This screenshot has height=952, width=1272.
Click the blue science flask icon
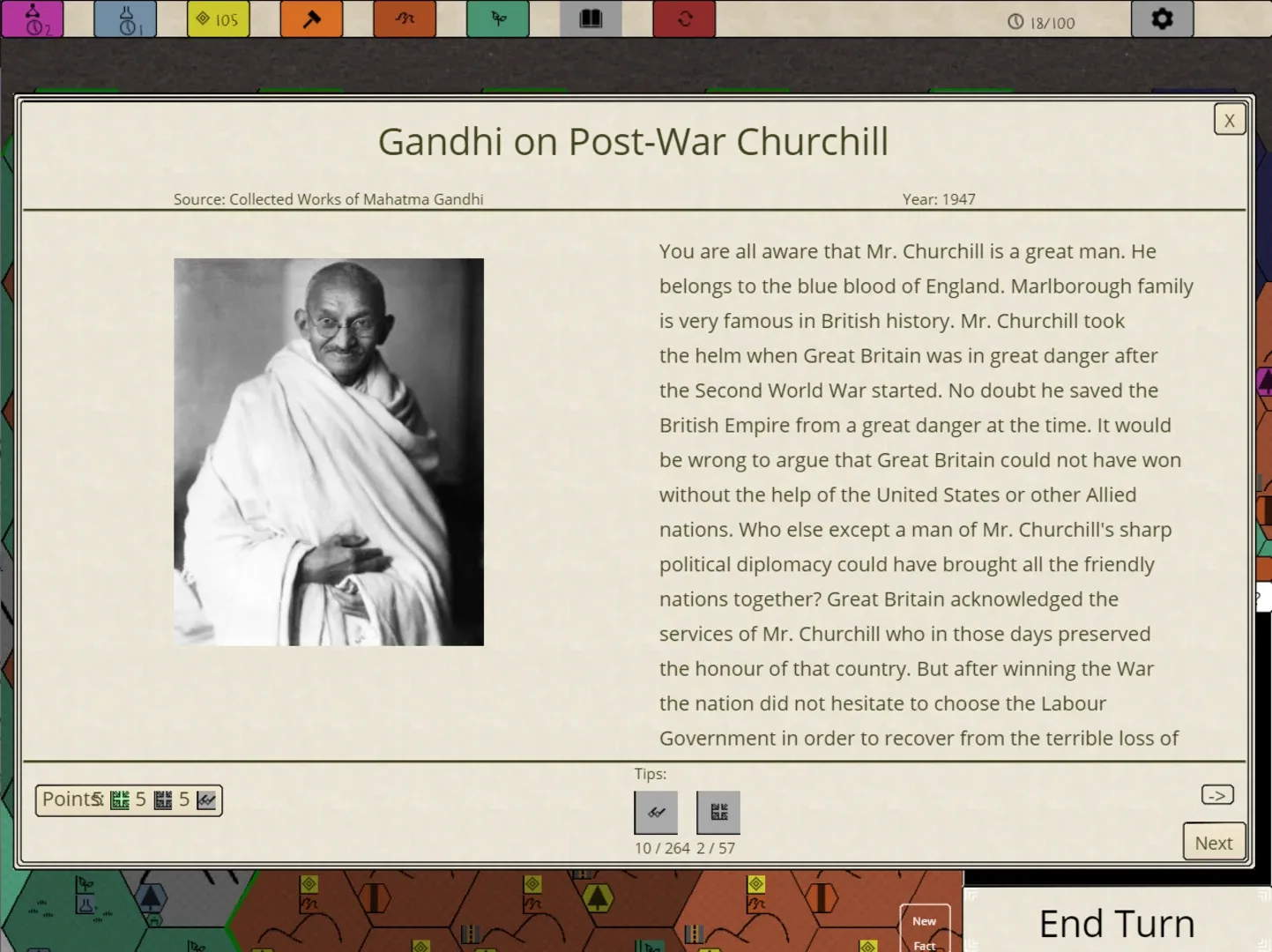click(125, 19)
